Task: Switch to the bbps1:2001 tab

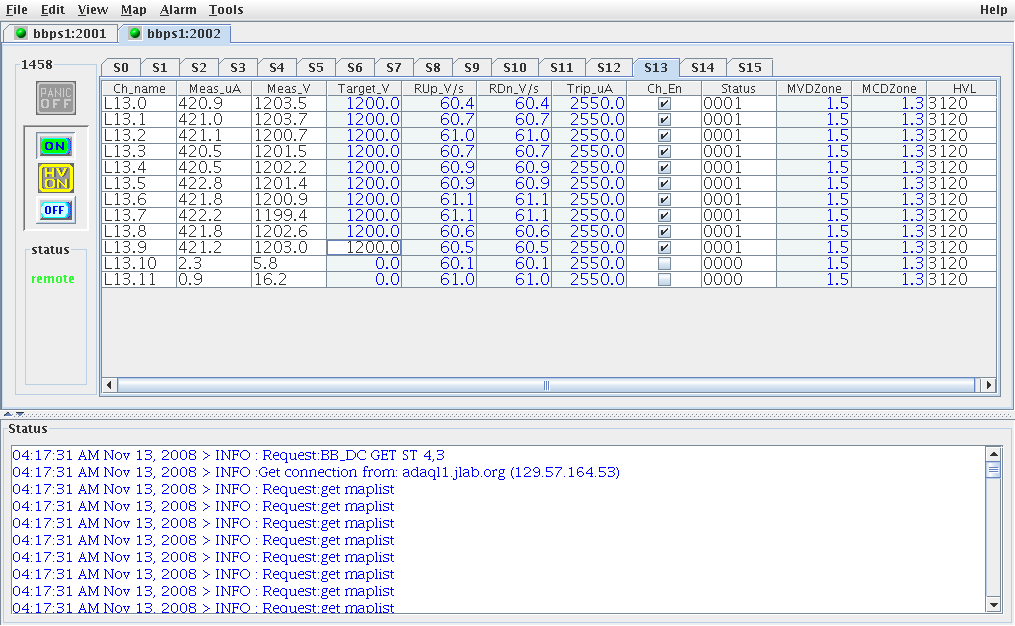Action: (x=61, y=33)
